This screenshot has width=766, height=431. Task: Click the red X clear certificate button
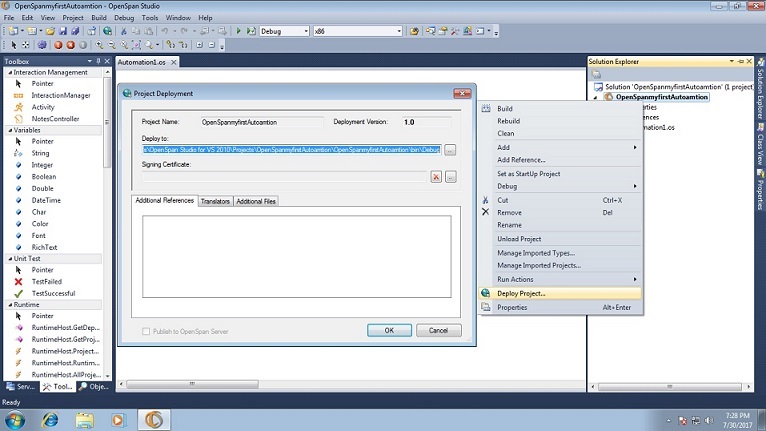click(x=436, y=177)
